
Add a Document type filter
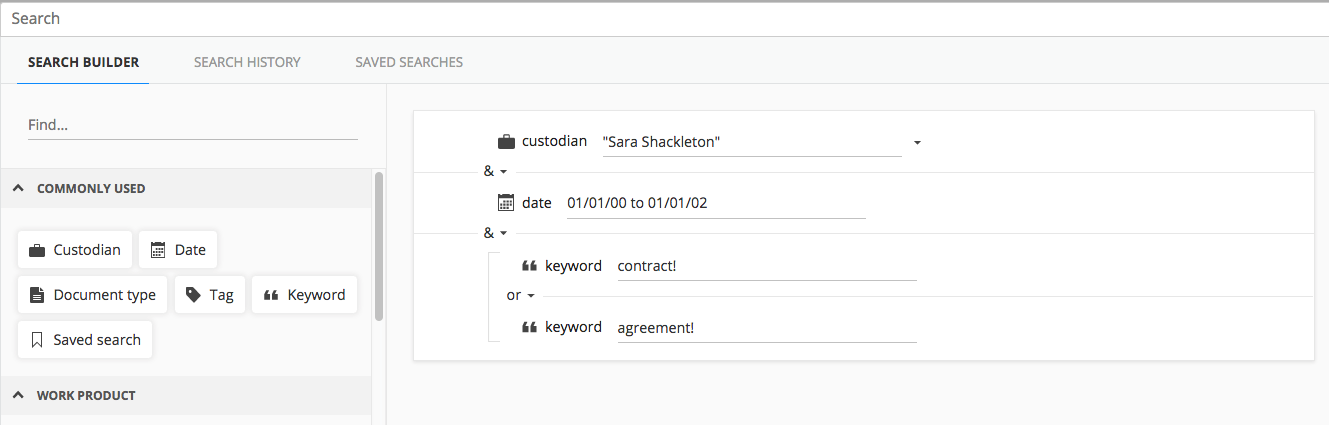(x=93, y=295)
